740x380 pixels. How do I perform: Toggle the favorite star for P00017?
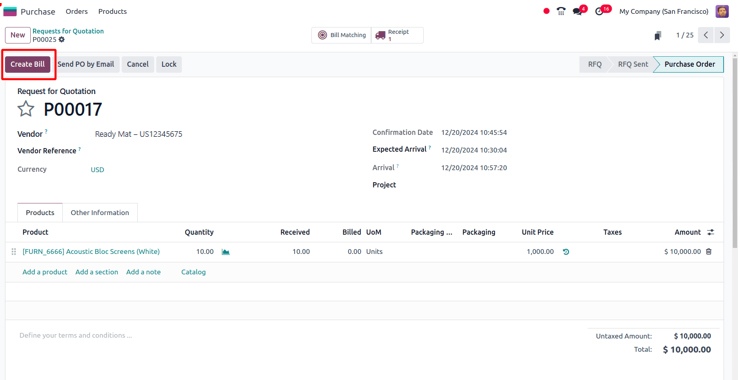click(x=26, y=109)
